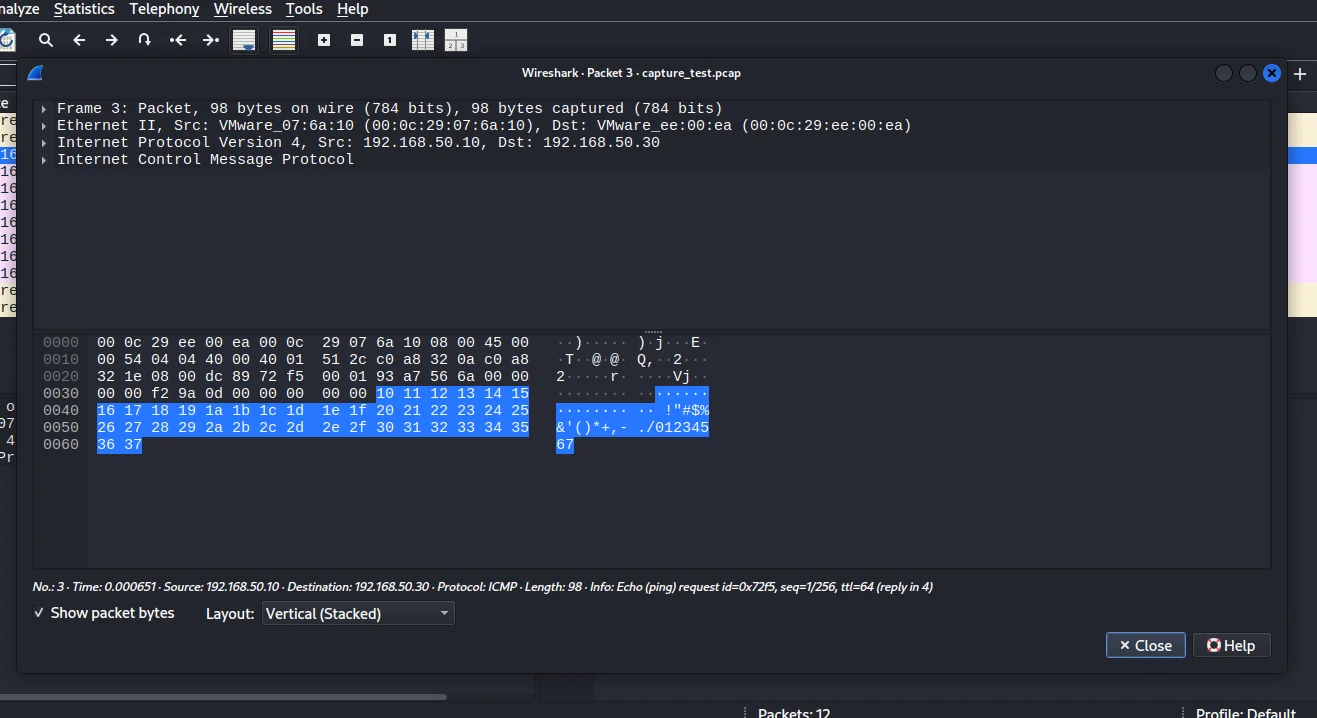
Task: Go back to previous packet arrow
Action: [79, 40]
